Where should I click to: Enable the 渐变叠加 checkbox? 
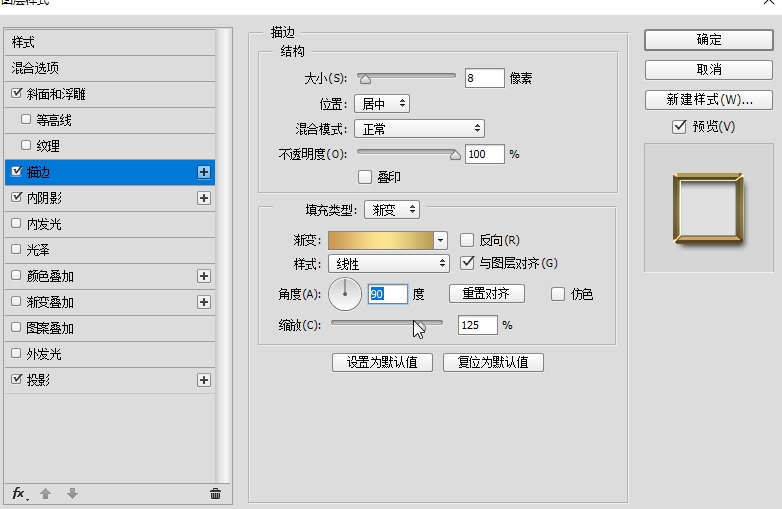(x=16, y=301)
